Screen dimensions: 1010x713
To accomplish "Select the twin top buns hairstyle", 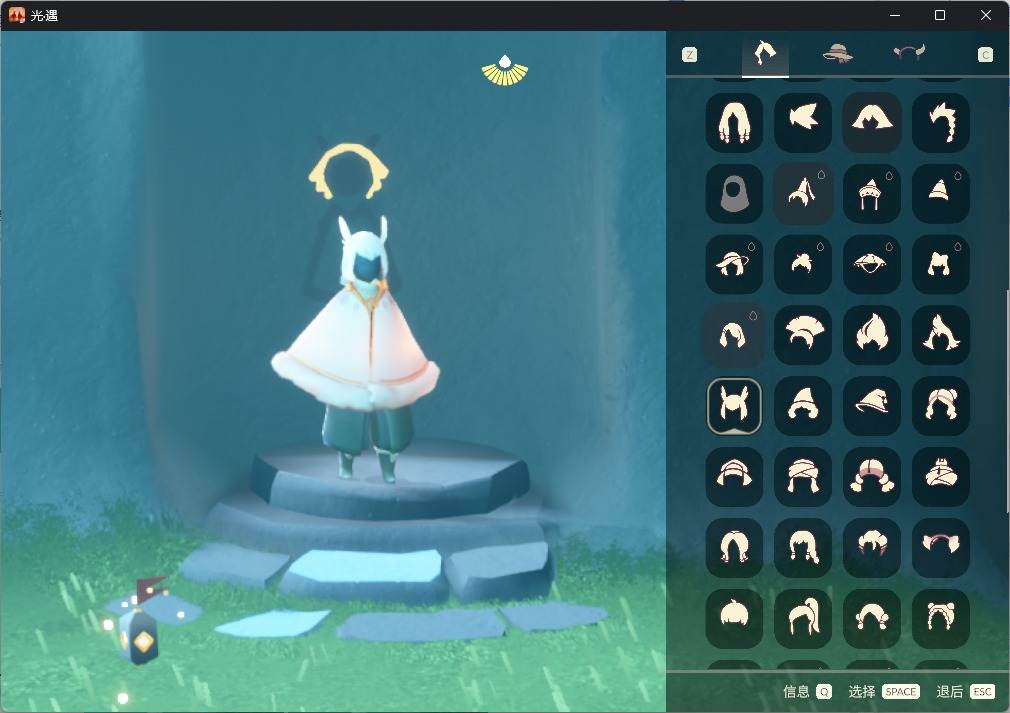I will point(941,618).
